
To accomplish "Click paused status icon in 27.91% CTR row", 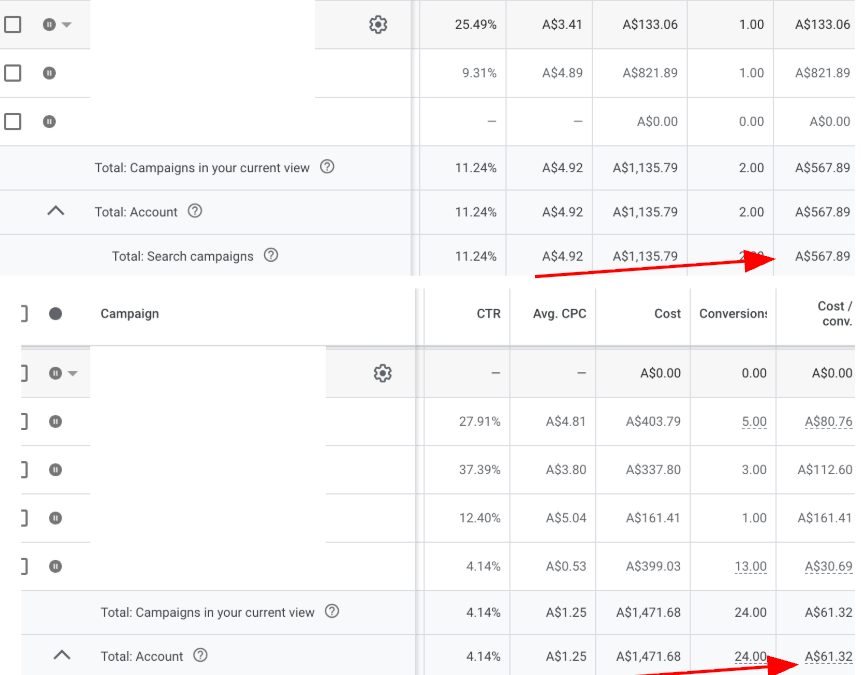I will tap(55, 422).
